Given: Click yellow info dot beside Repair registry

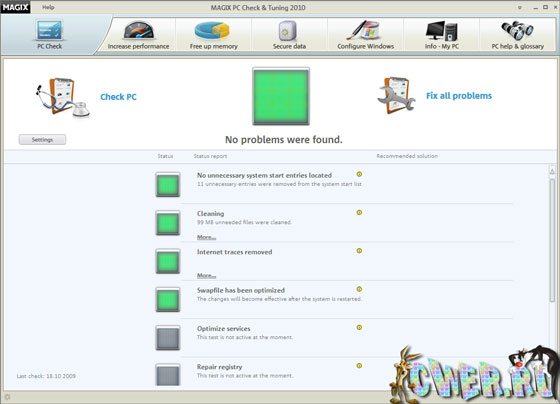Looking at the screenshot, I should (359, 366).
